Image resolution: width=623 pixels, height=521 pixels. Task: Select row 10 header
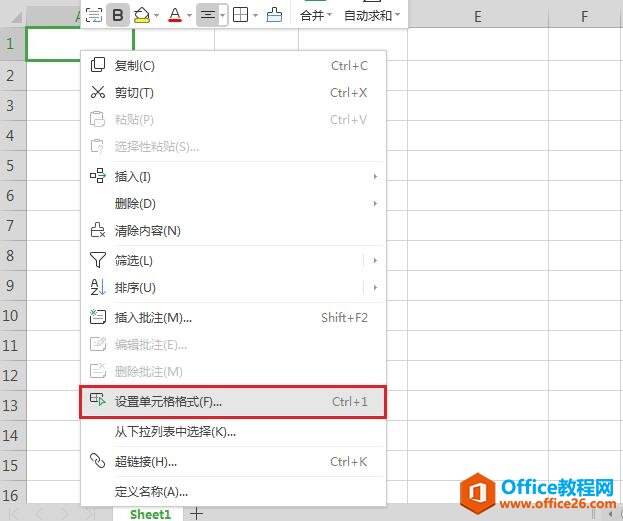coord(12,316)
